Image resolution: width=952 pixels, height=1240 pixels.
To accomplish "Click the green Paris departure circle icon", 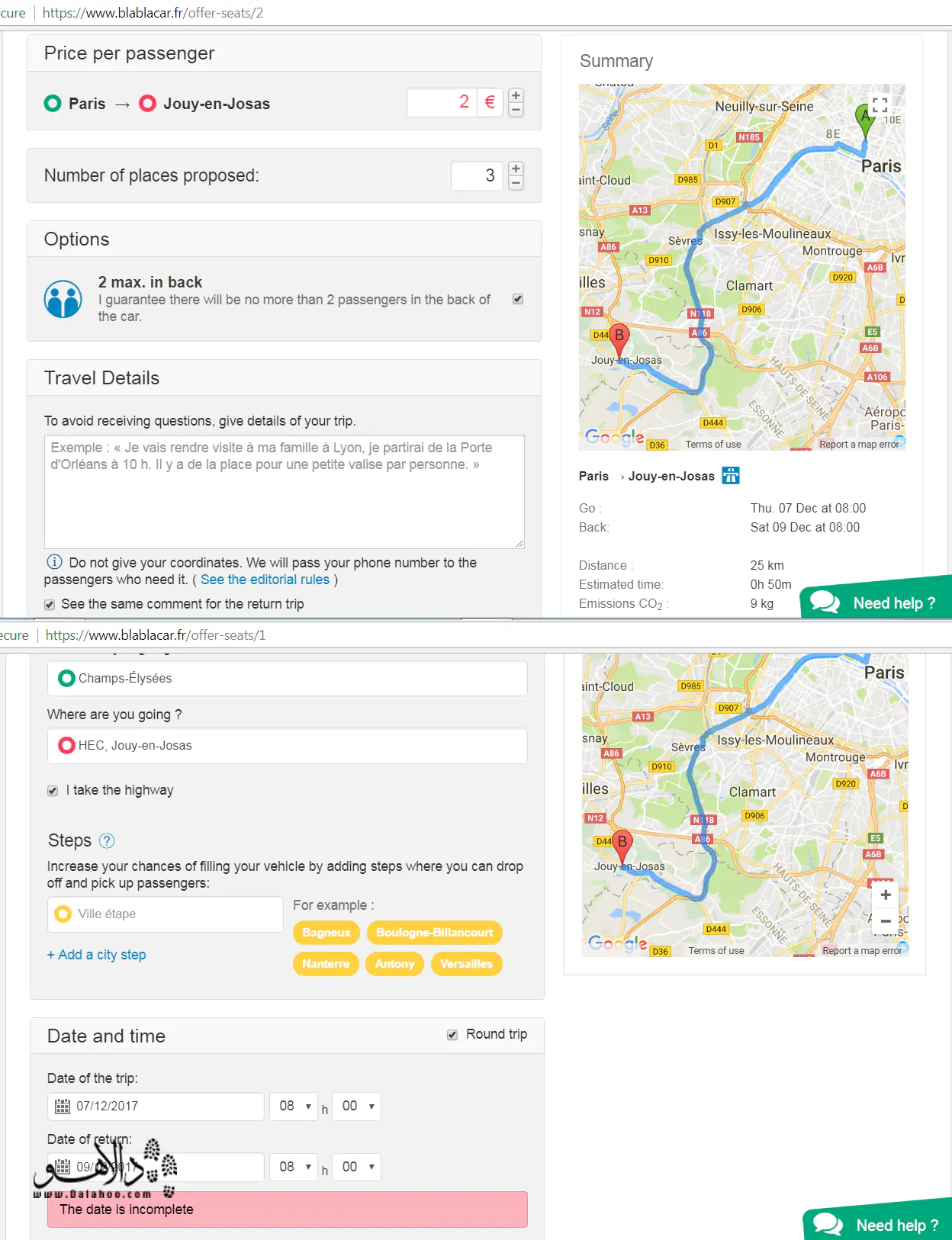I will [x=53, y=103].
